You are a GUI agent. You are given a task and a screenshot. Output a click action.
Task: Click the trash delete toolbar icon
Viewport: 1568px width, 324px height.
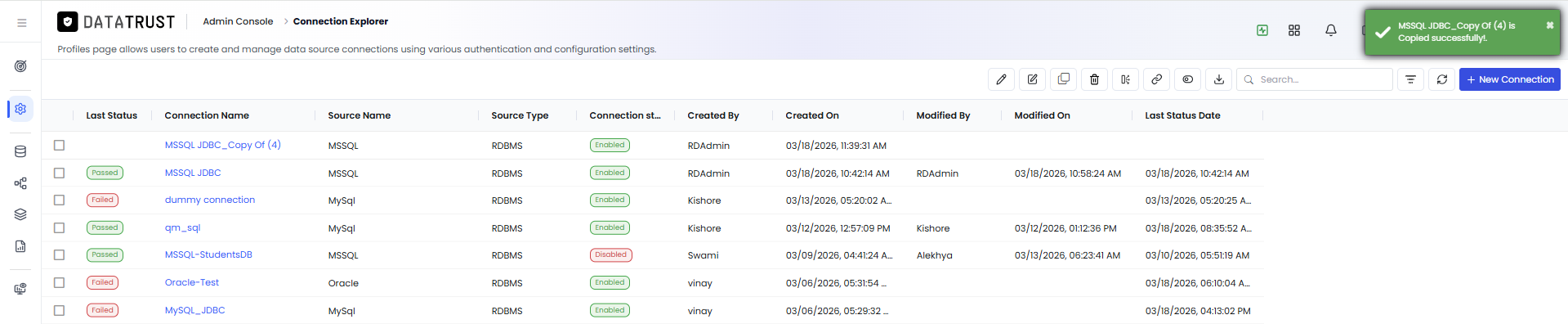click(1095, 79)
